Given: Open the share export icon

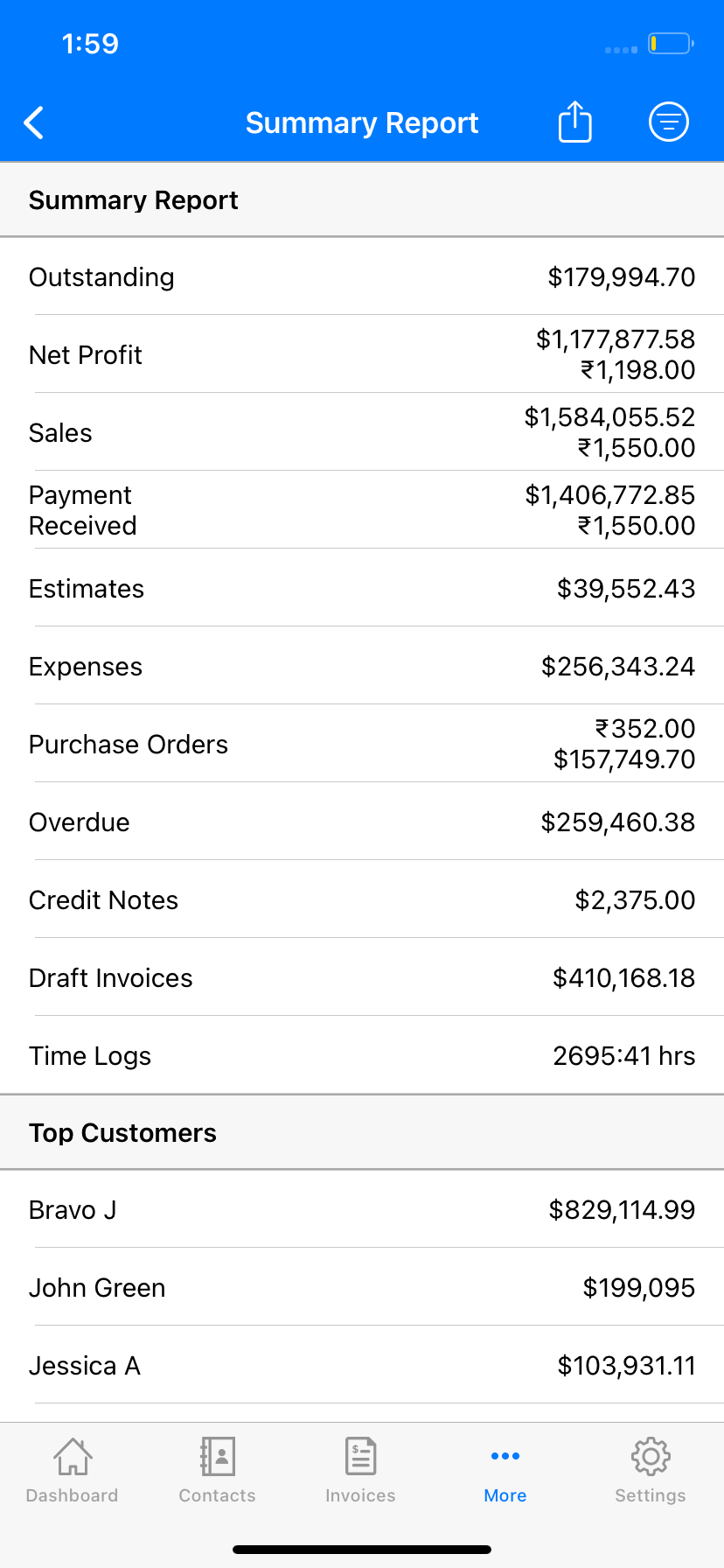Looking at the screenshot, I should pos(575,122).
